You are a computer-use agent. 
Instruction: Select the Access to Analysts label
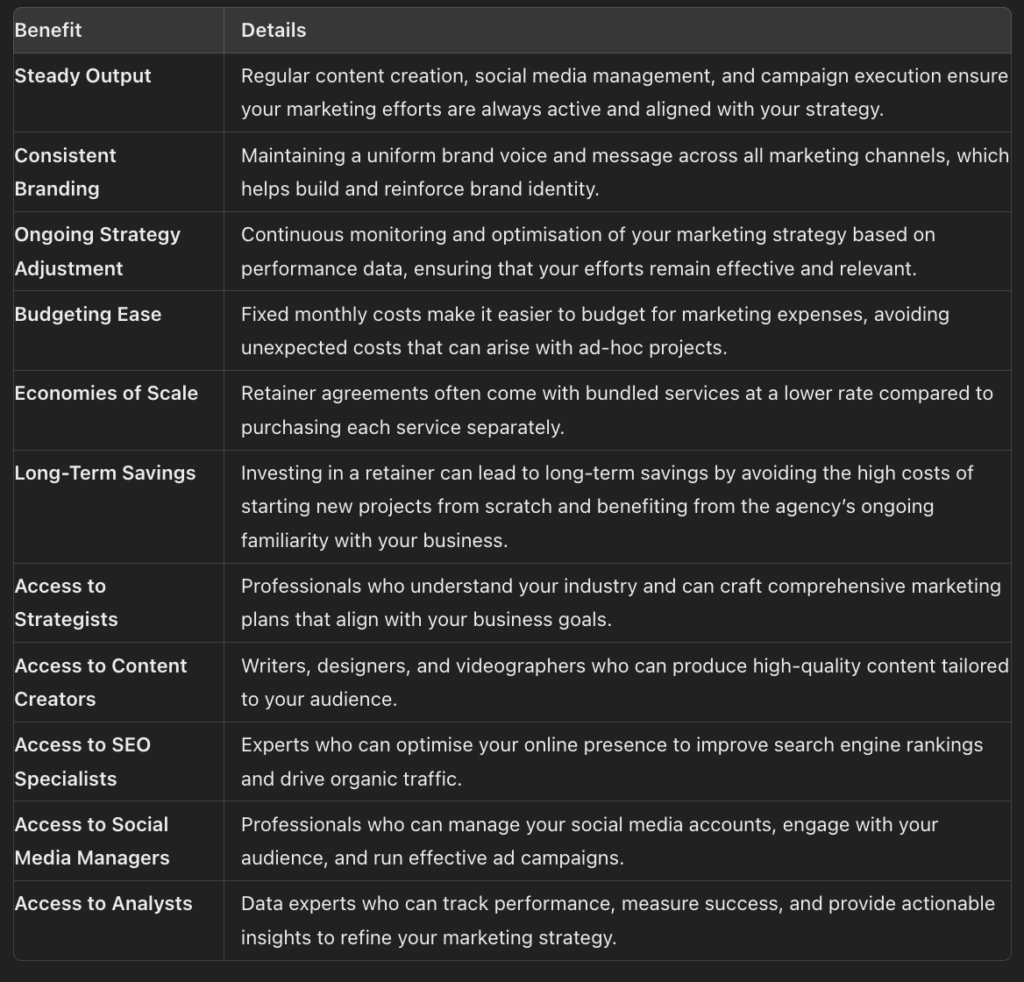pyautogui.click(x=103, y=903)
